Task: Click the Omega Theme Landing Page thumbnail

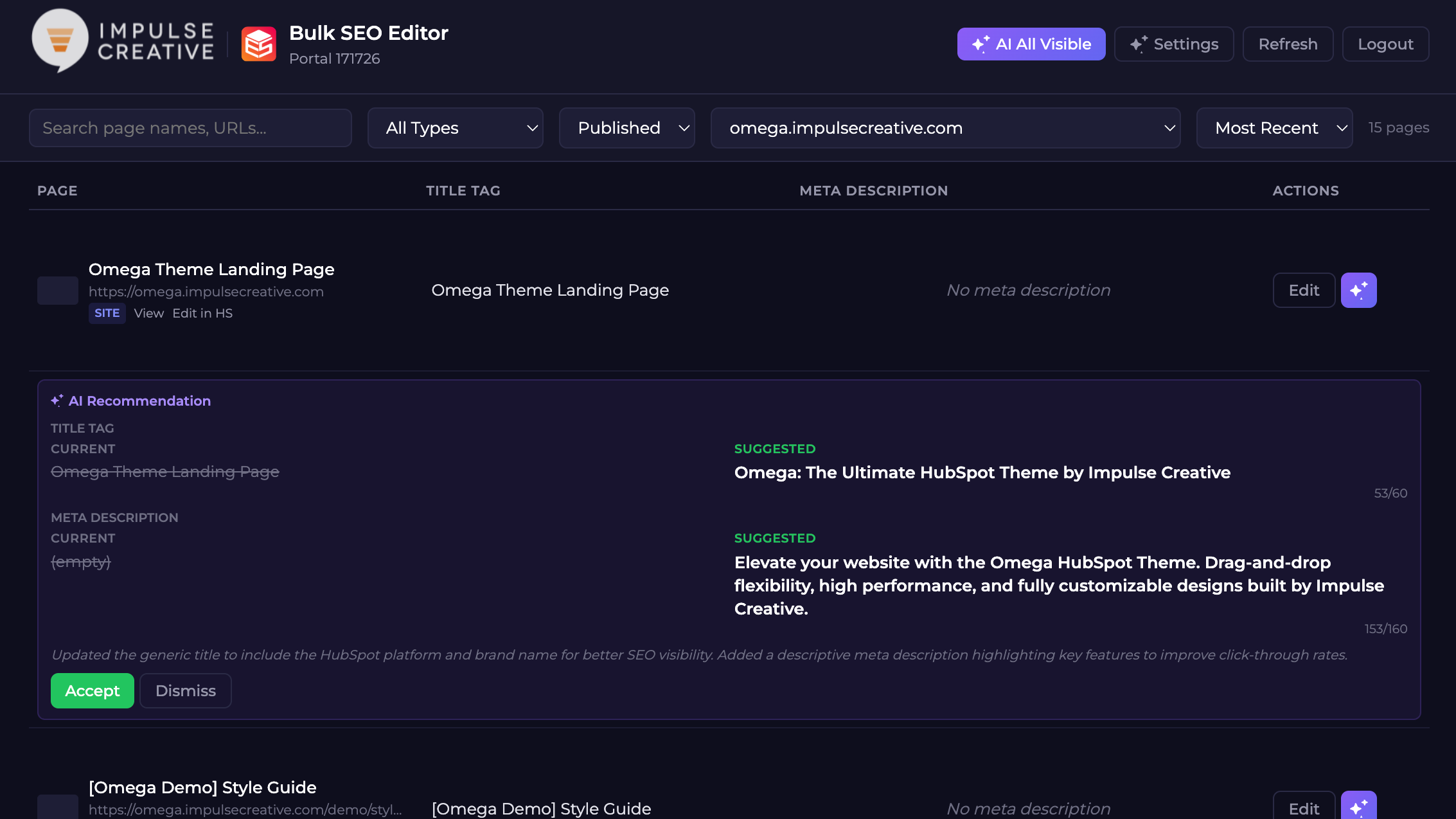Action: pyautogui.click(x=58, y=290)
